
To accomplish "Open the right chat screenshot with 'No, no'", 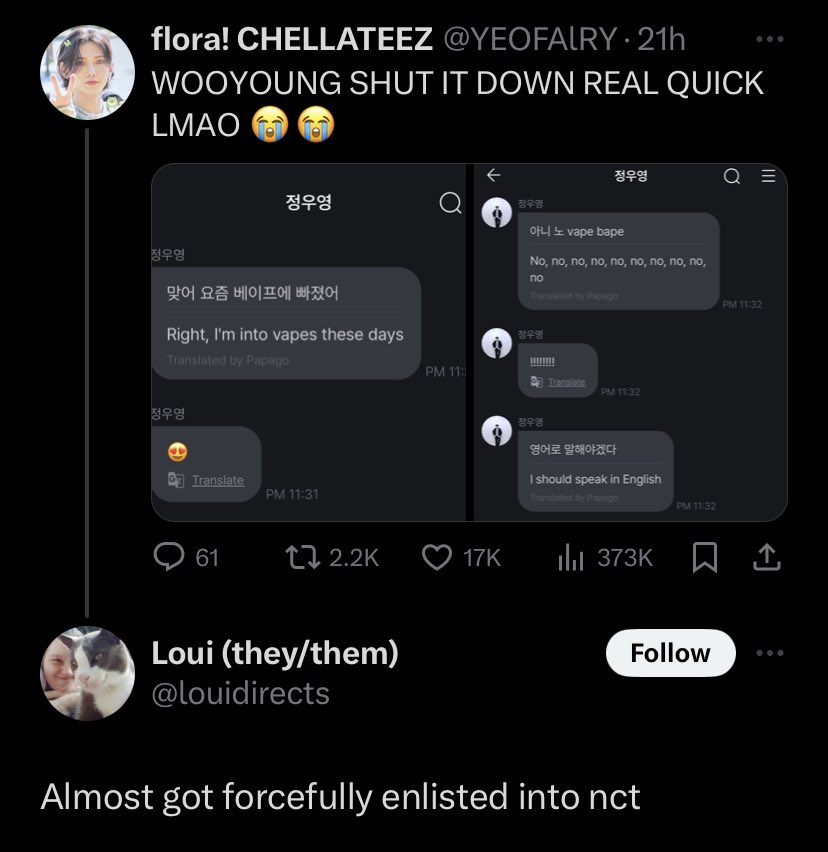I will [x=631, y=342].
